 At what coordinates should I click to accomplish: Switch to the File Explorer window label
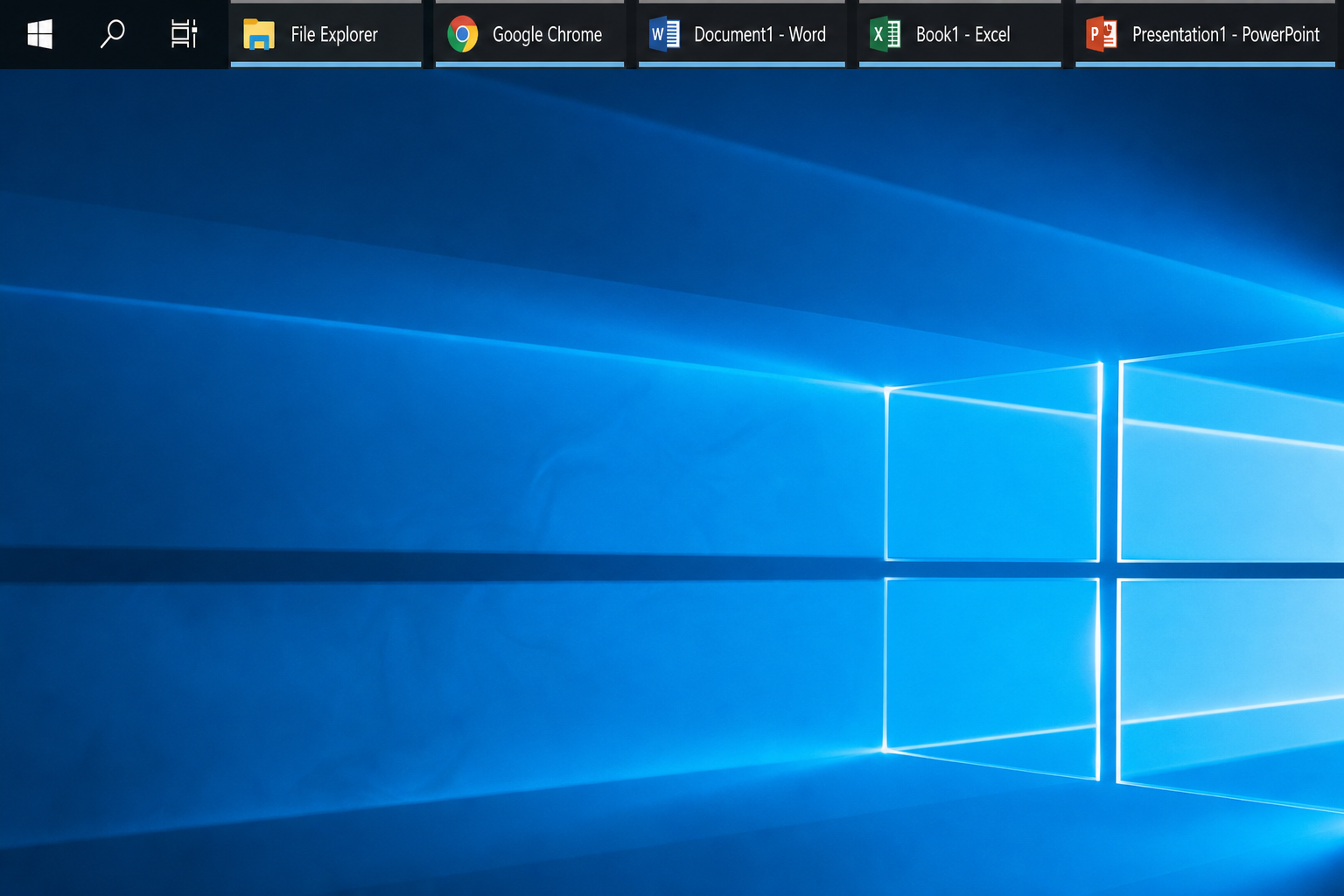point(334,35)
